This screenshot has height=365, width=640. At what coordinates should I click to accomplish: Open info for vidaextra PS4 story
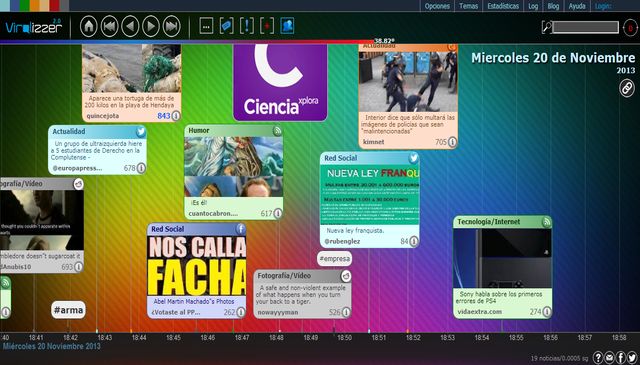click(546, 312)
